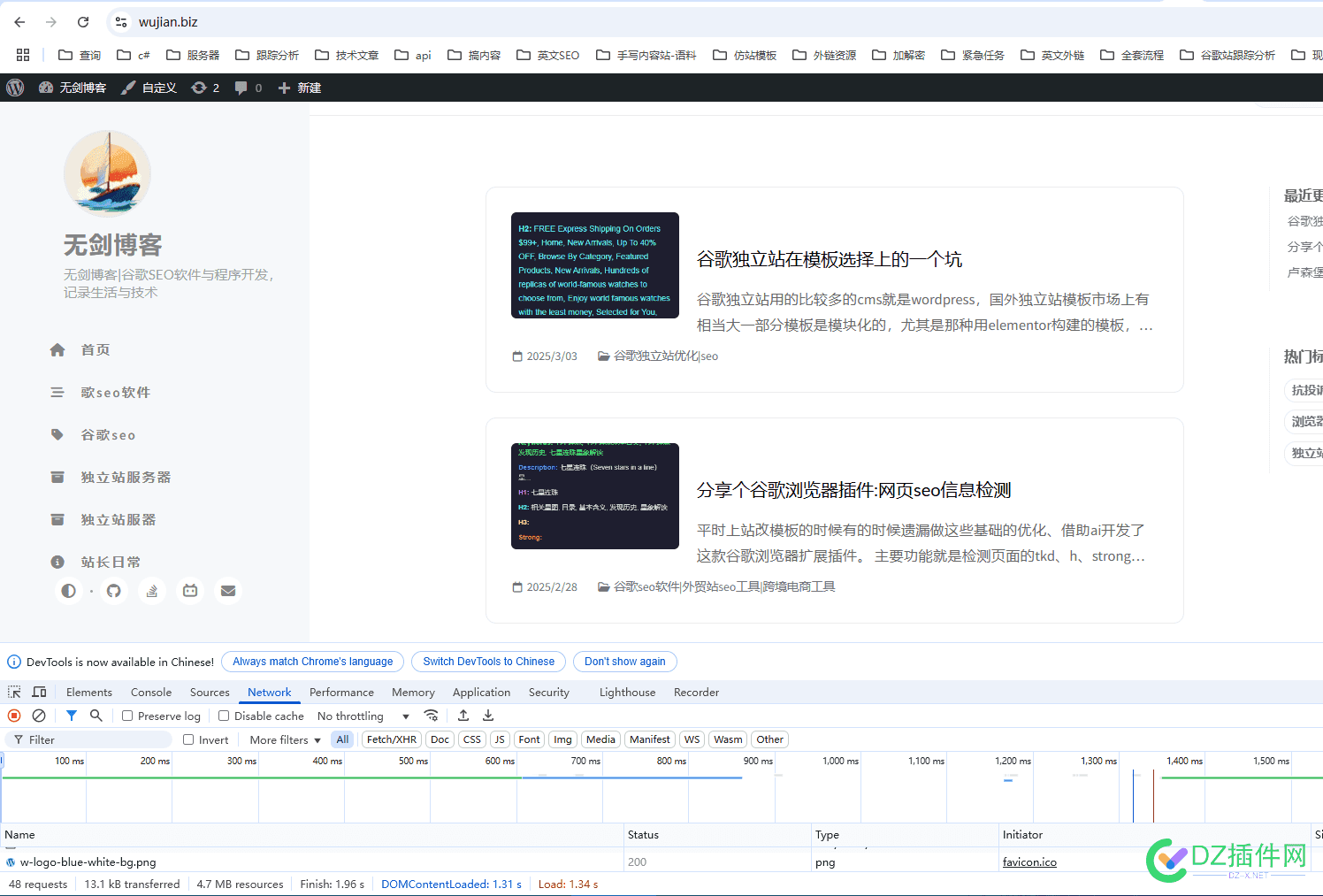Toggle dark mode half-circle icon in sidebar
1323x896 pixels.
point(68,591)
